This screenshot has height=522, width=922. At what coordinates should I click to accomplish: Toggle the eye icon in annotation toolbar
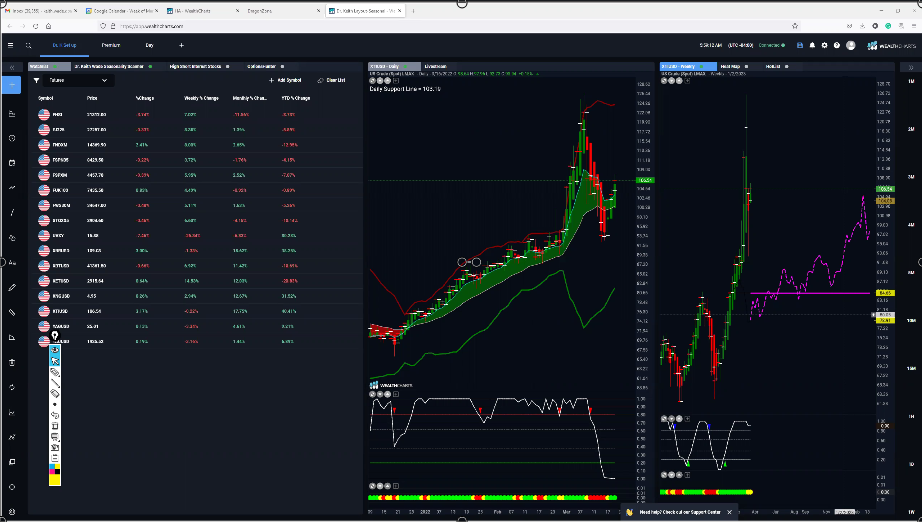[x=55, y=350]
